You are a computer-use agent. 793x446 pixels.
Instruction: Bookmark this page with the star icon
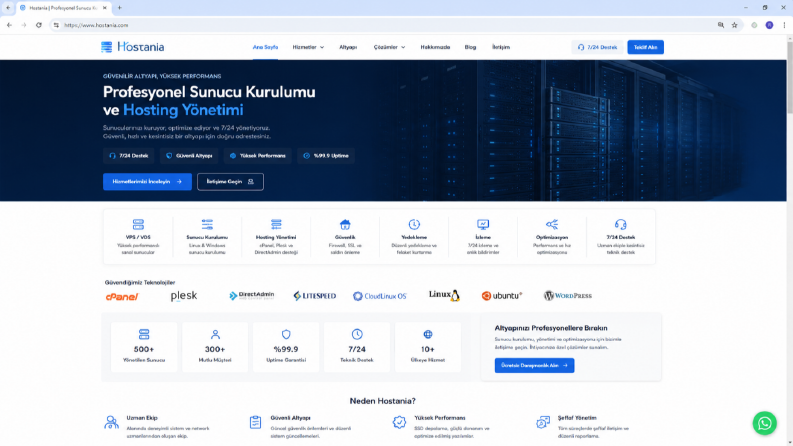pos(734,25)
